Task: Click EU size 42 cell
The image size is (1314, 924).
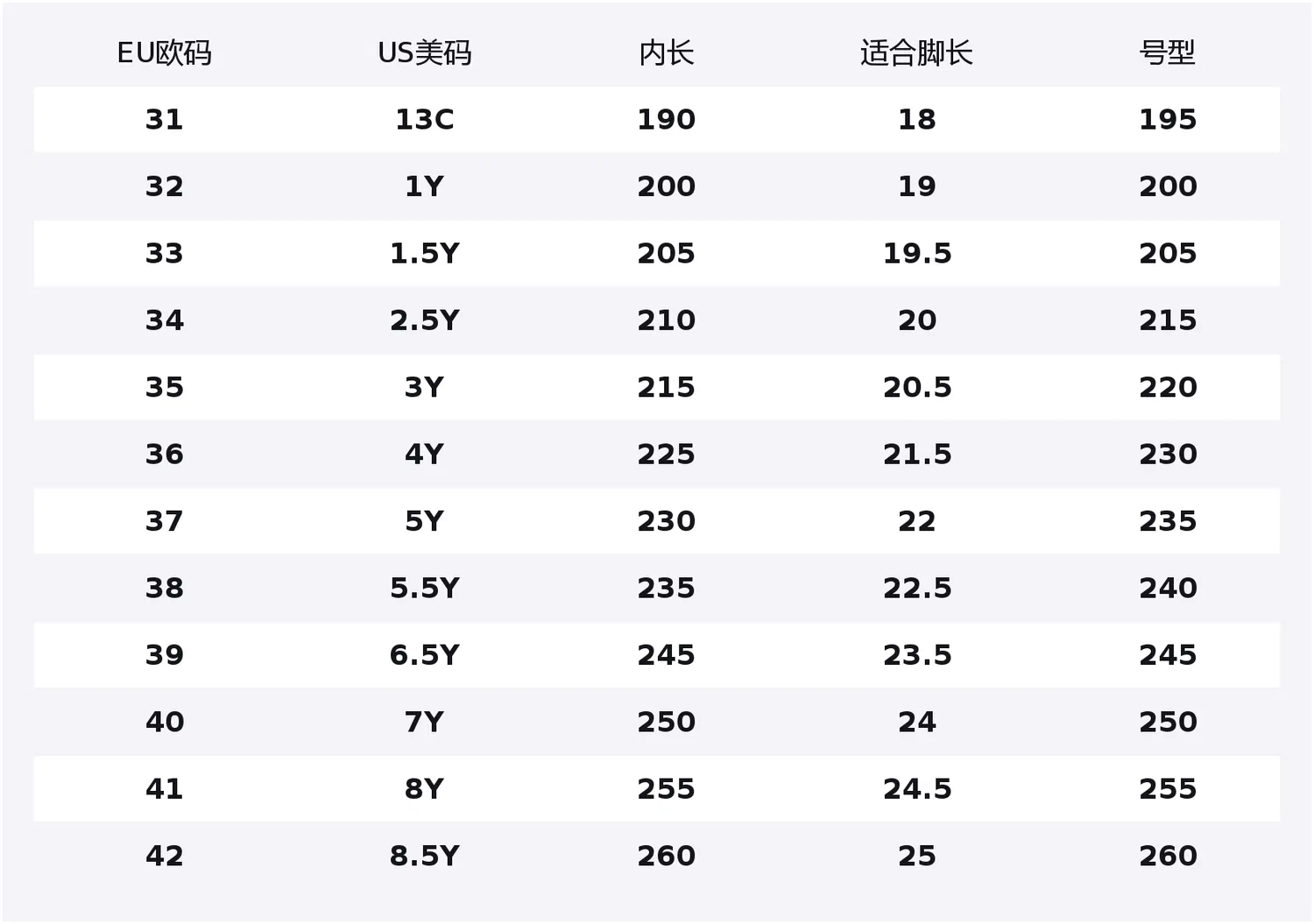Action: point(164,857)
